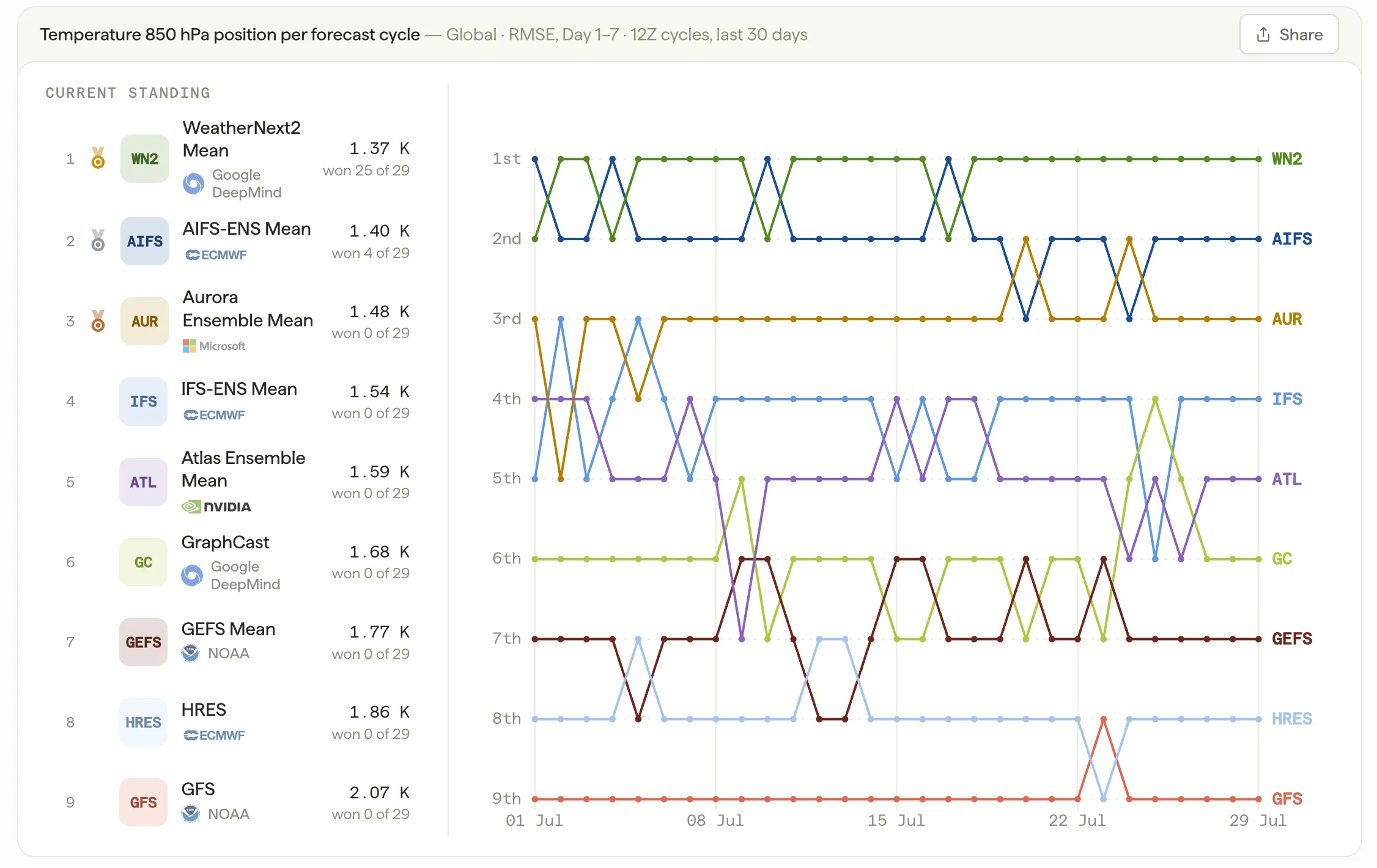Click the 'won 4 of 29' text
Screen dimensions: 1377x868
pyautogui.click(x=371, y=253)
